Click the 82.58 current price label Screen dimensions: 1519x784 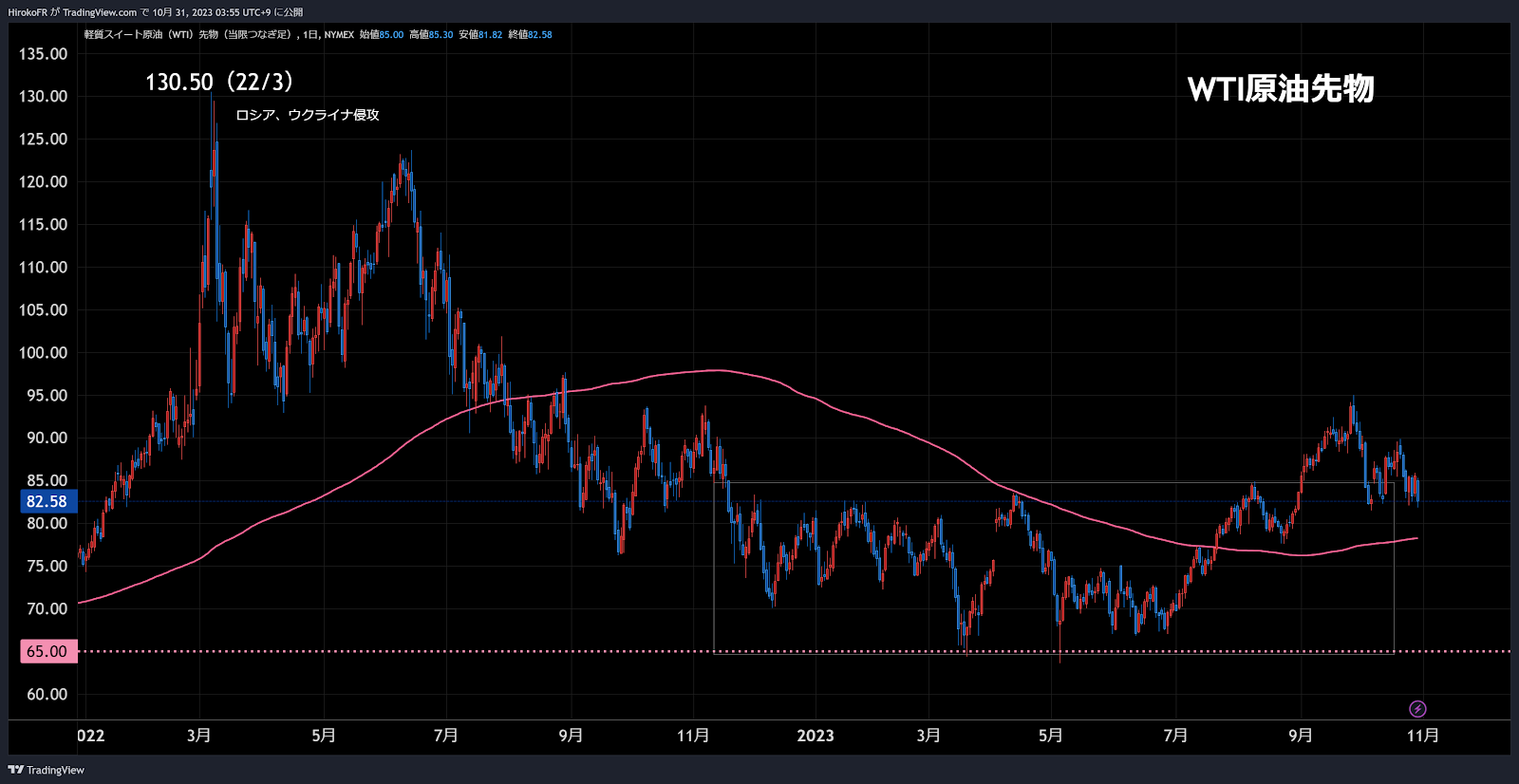(47, 501)
